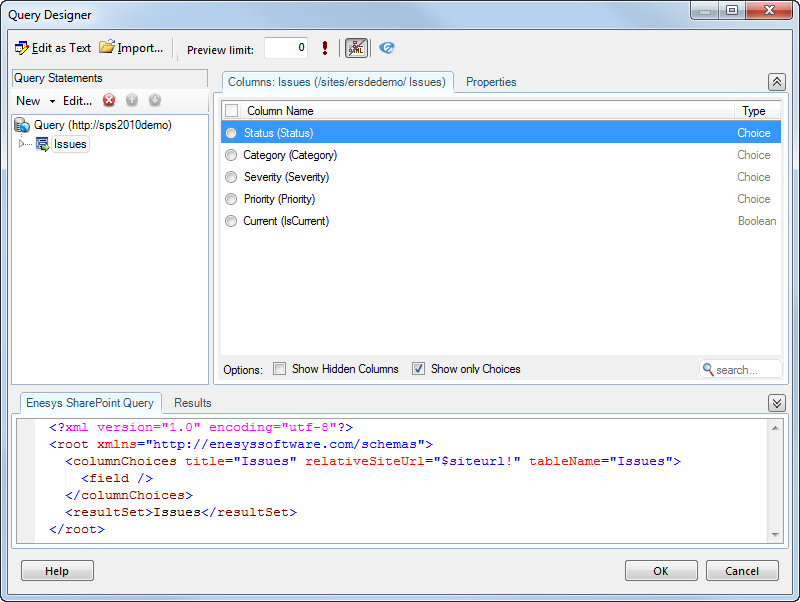The image size is (800, 602).
Task: Enable the Show Hidden Columns checkbox
Action: click(280, 369)
